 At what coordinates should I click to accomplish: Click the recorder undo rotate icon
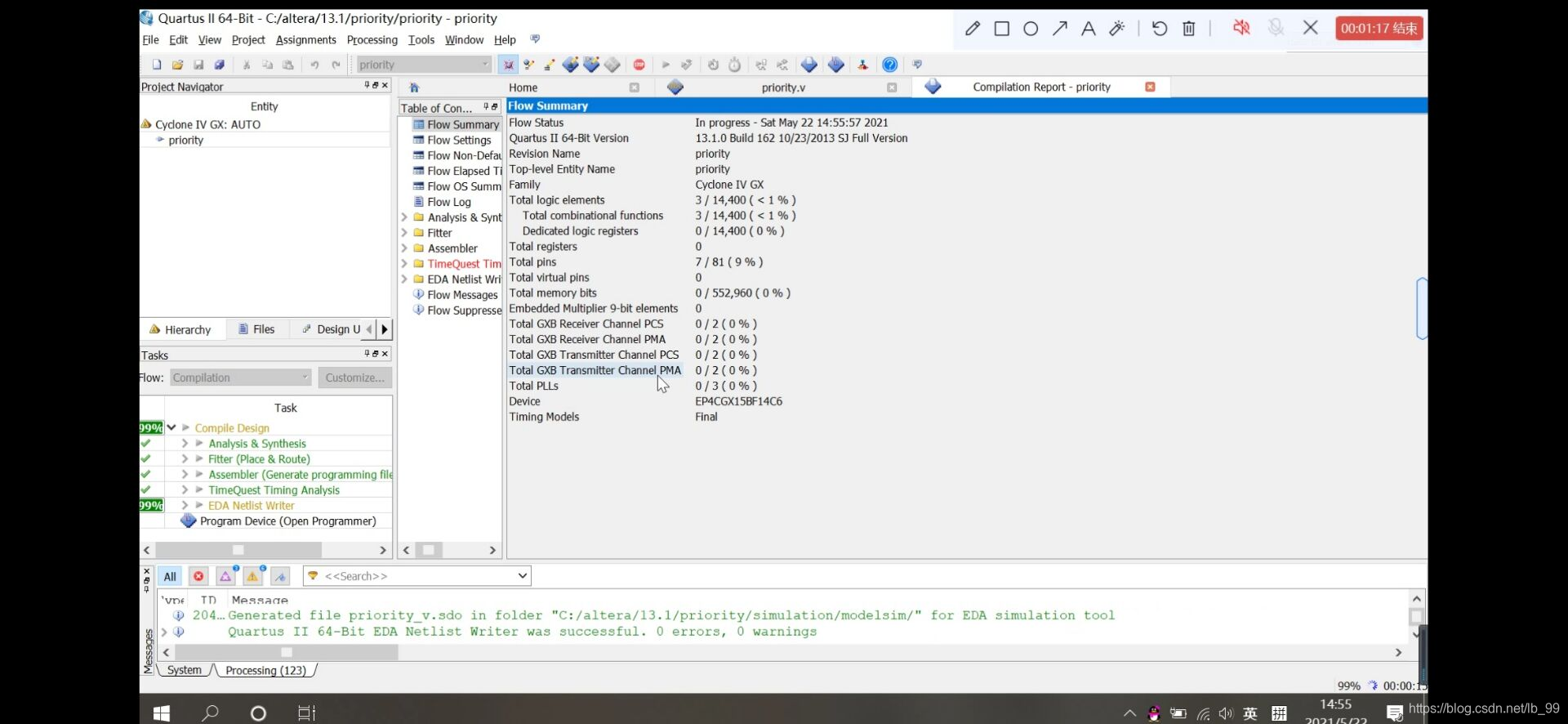(1160, 29)
